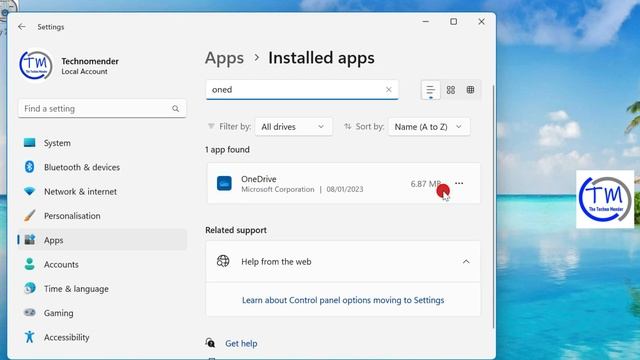Open Gaming settings
The width and height of the screenshot is (640, 360).
pyautogui.click(x=102, y=313)
